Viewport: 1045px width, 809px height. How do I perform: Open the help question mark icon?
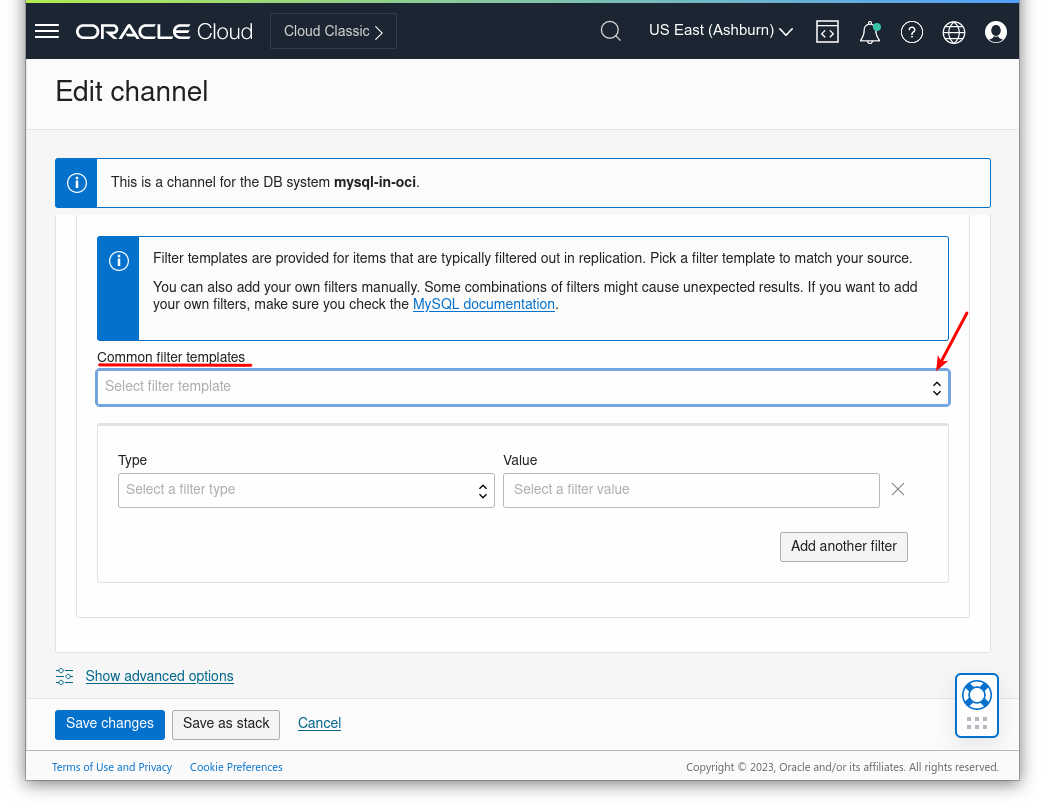[x=911, y=32]
